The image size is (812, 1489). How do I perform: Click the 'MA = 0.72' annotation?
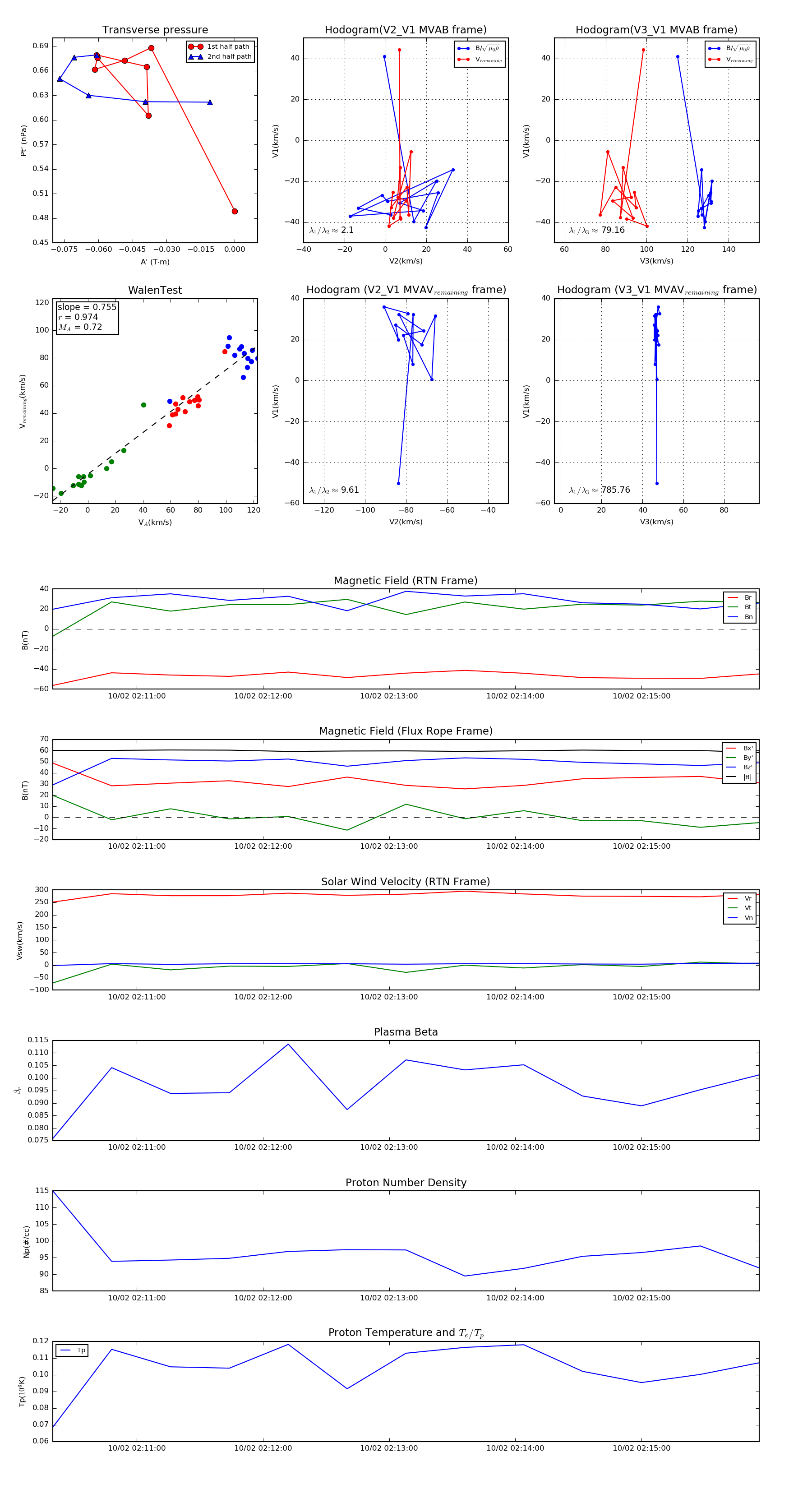80,327
